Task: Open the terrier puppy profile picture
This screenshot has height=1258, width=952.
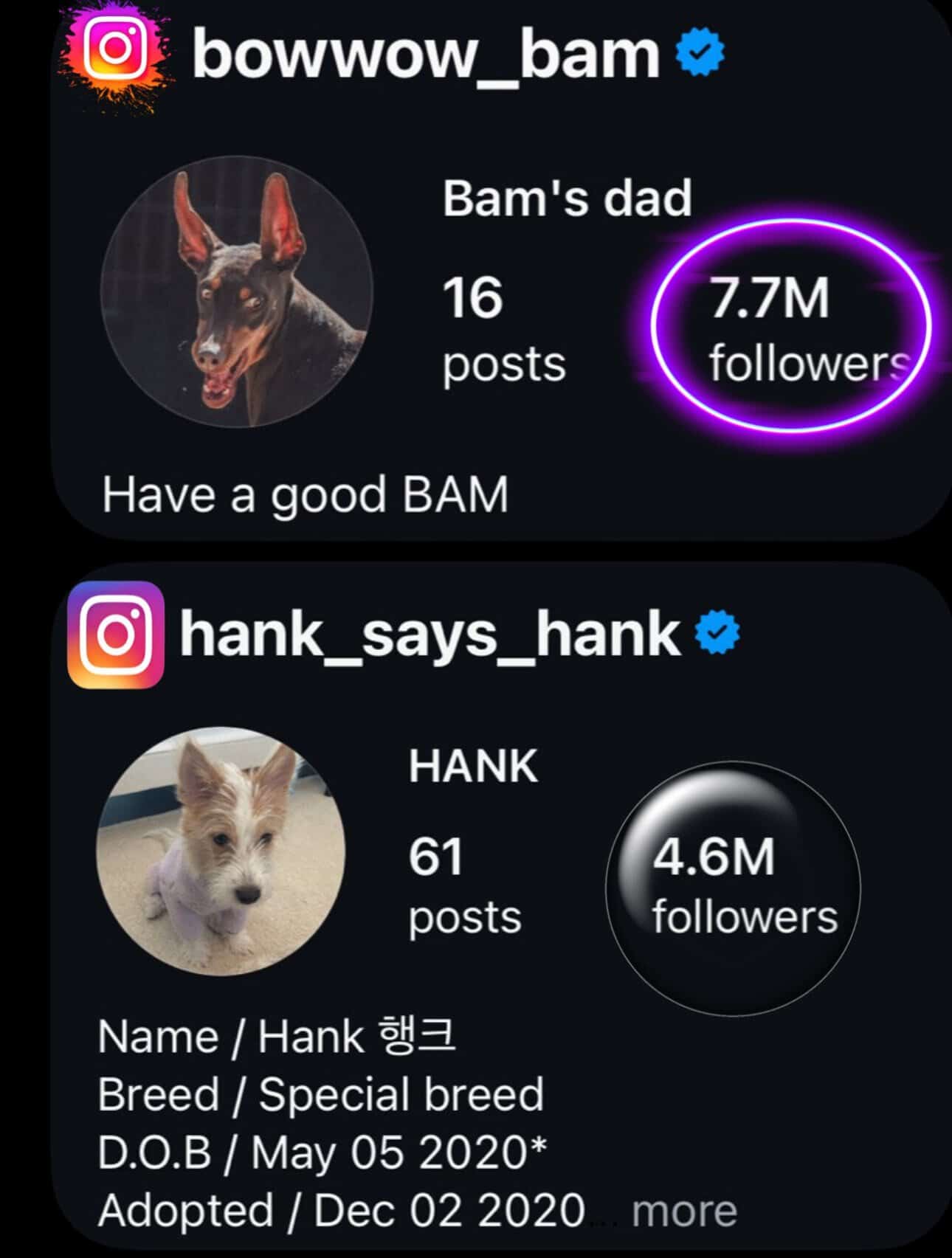Action: pyautogui.click(x=221, y=851)
